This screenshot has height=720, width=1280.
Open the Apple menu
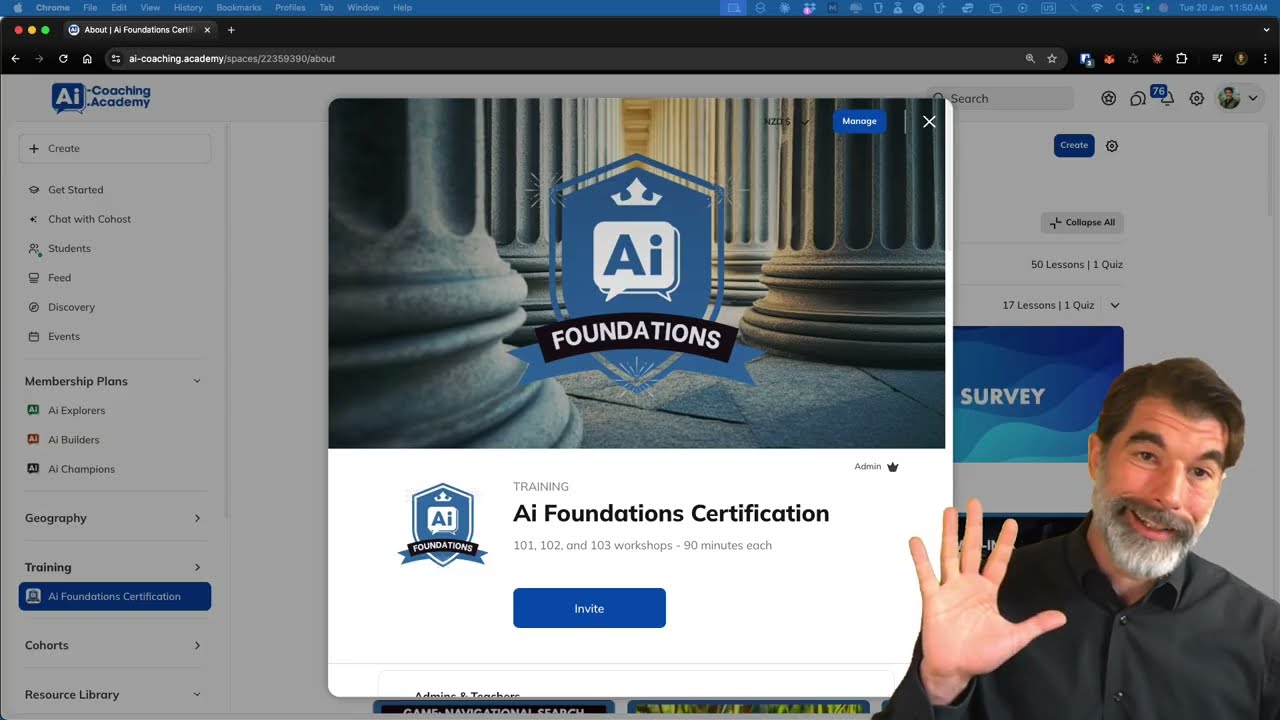[x=17, y=8]
